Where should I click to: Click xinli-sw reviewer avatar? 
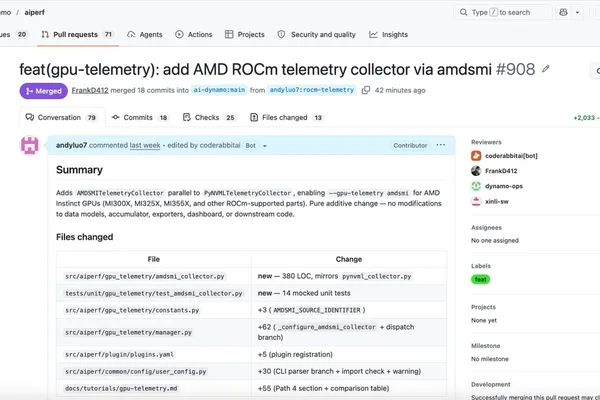476,201
